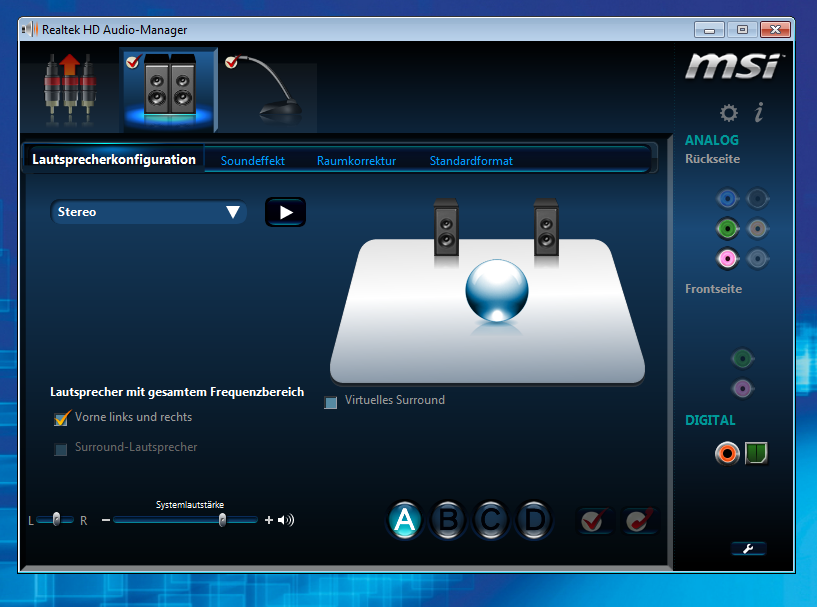Click the purple front panel jack

click(x=742, y=388)
